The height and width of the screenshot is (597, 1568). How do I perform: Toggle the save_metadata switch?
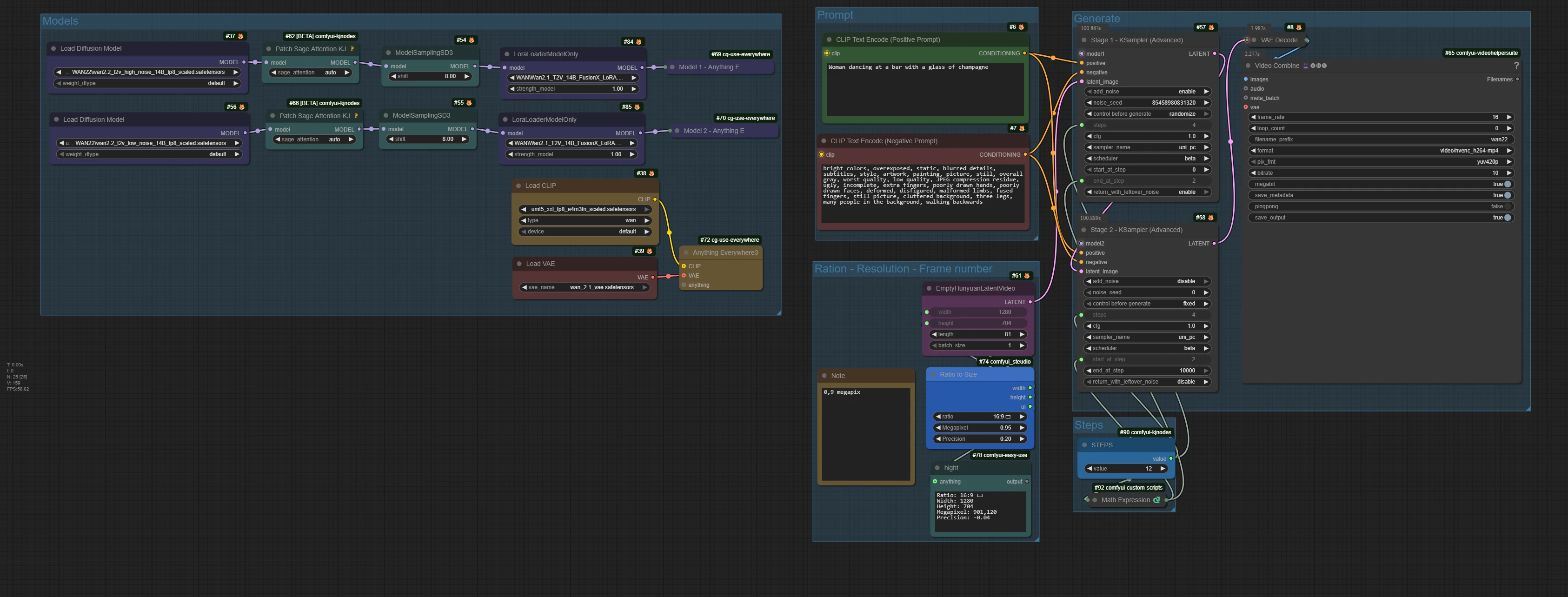click(1507, 195)
